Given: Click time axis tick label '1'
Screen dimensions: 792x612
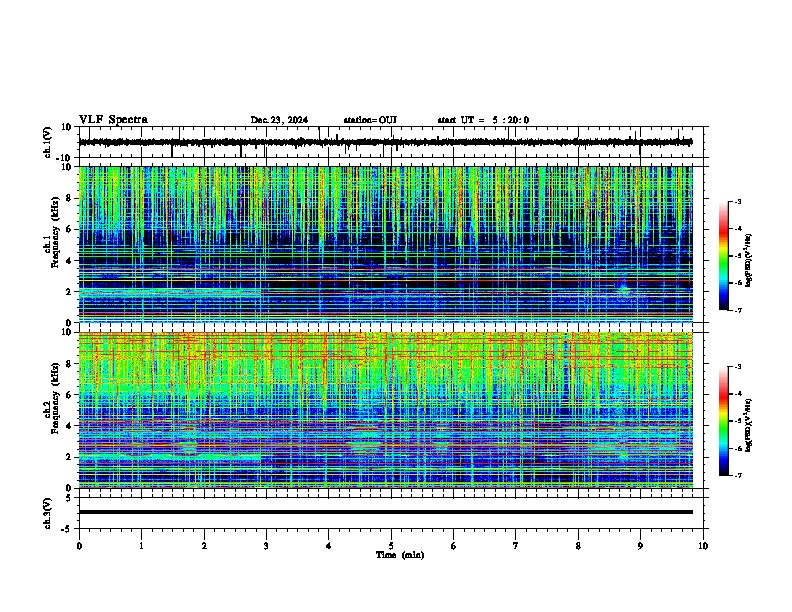Looking at the screenshot, I should point(141,546).
